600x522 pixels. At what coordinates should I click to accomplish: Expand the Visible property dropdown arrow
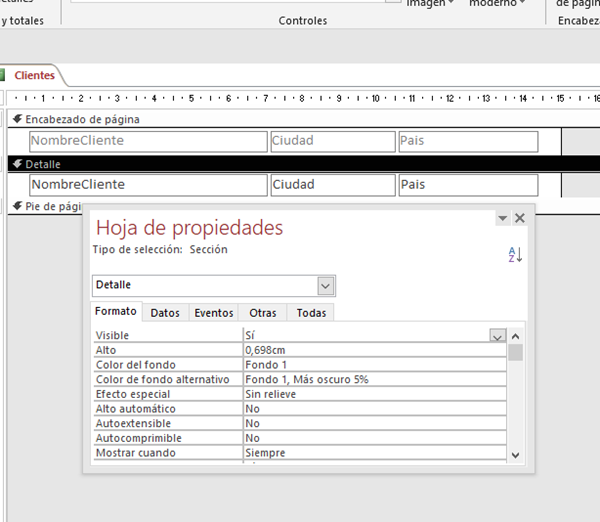point(497,336)
